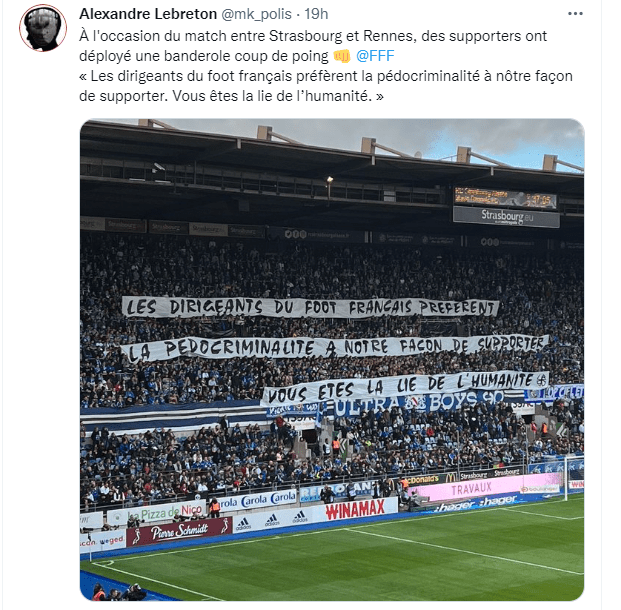Click the Ultra Boys 90 banner in photo
Screen dimensions: 621x610
pos(418,404)
